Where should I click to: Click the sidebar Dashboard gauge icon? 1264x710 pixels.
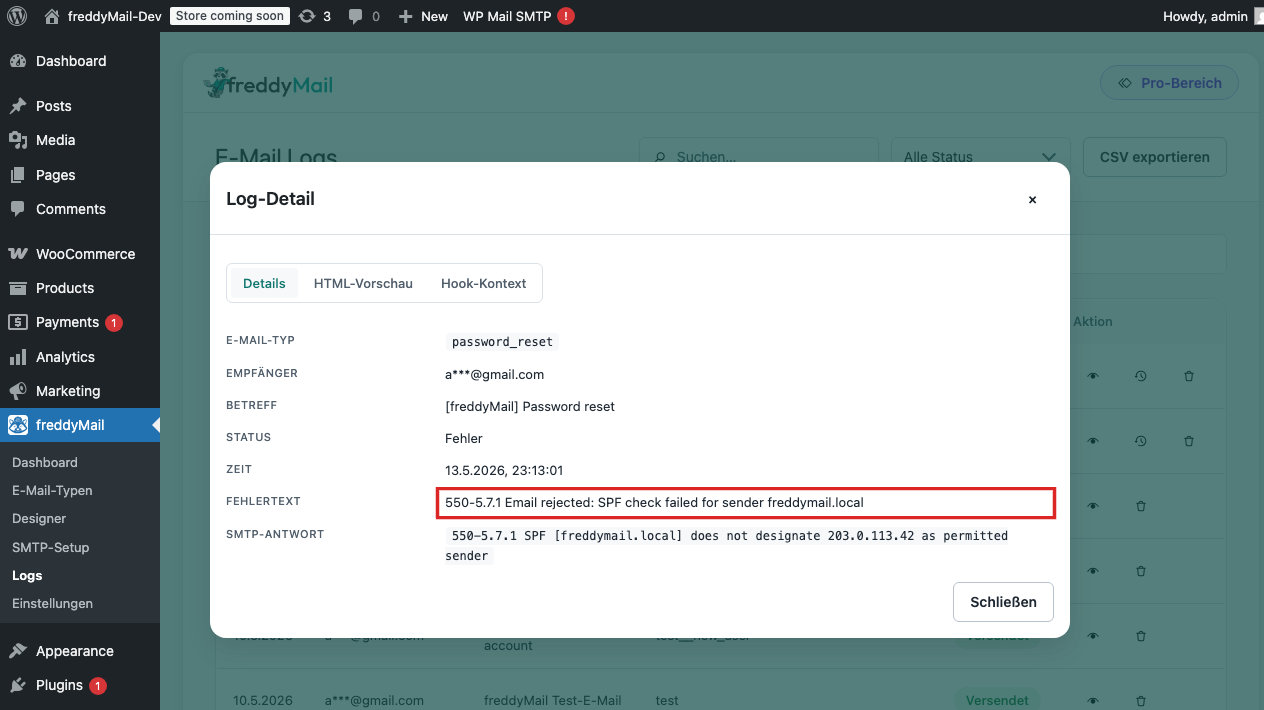coord(18,61)
